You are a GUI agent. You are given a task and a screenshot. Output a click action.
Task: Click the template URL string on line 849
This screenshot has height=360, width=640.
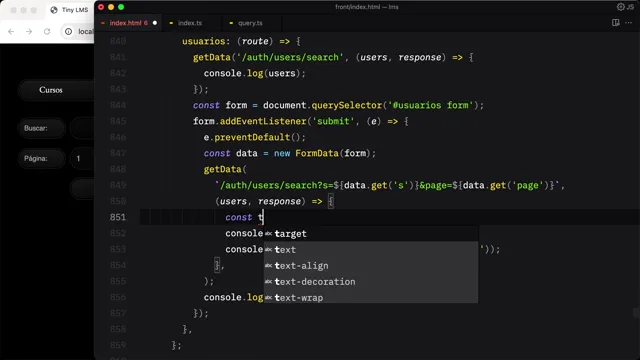[387, 185]
